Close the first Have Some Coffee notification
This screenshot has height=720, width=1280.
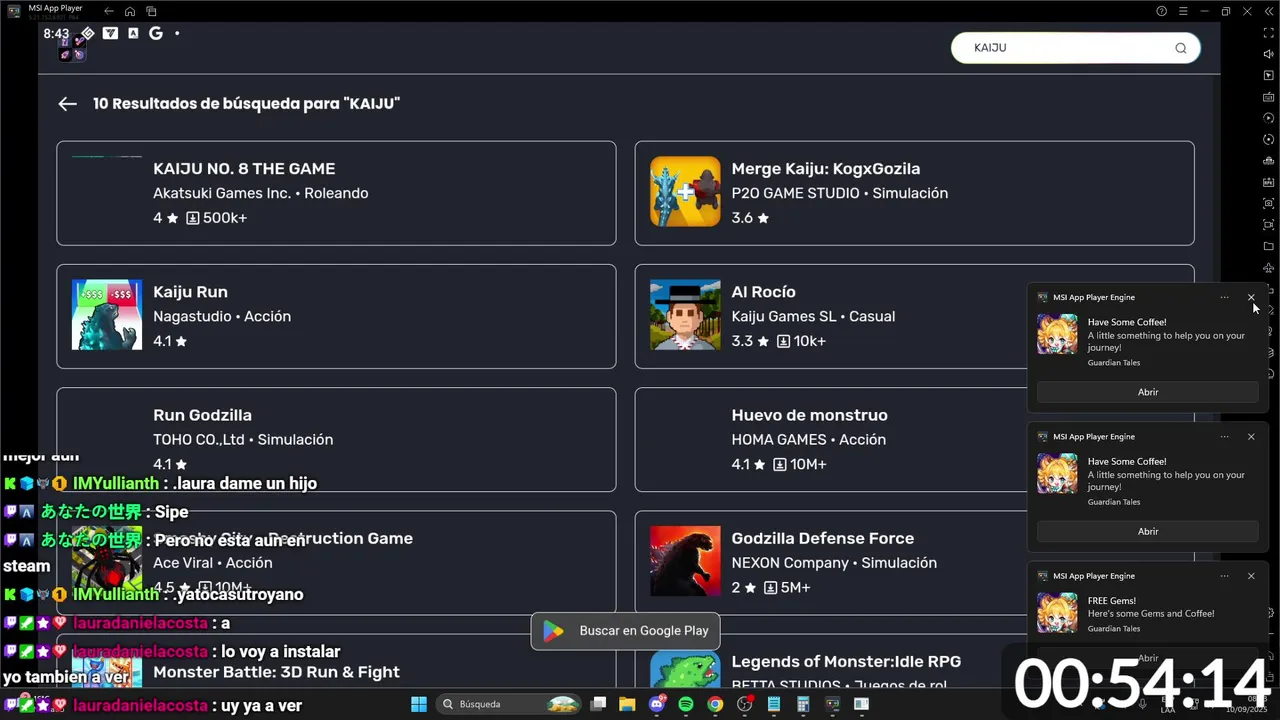(1251, 297)
